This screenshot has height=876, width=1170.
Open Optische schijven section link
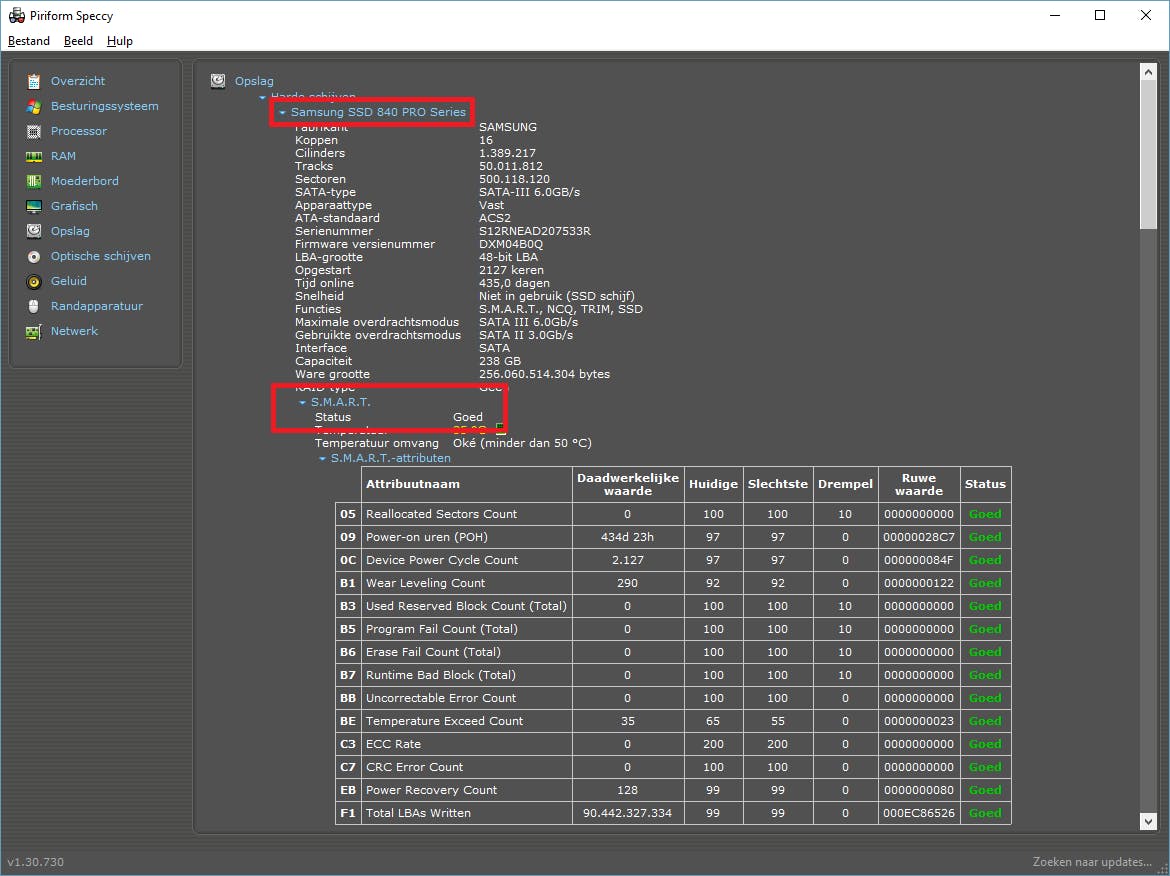pyautogui.click(x=100, y=256)
